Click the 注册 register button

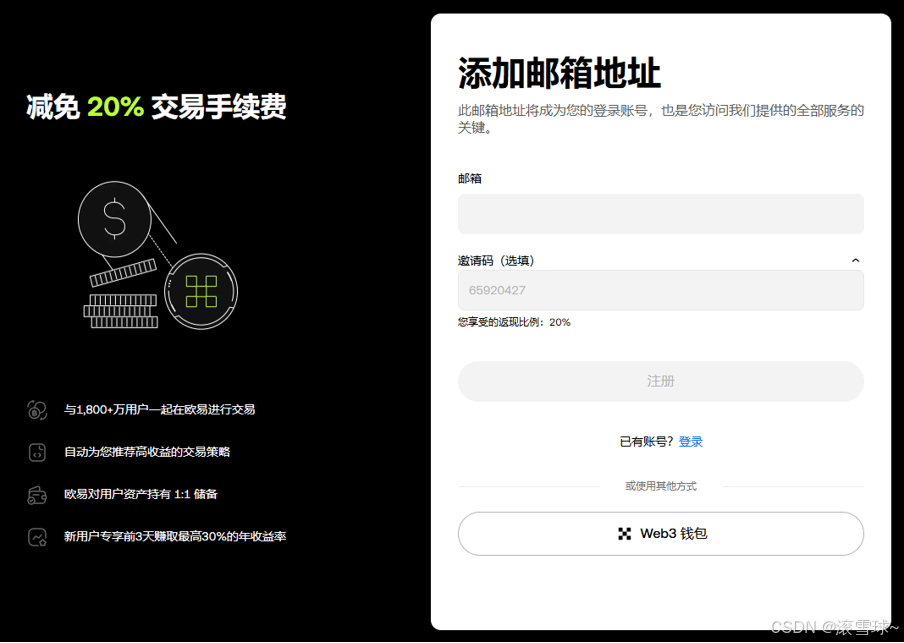(x=661, y=381)
